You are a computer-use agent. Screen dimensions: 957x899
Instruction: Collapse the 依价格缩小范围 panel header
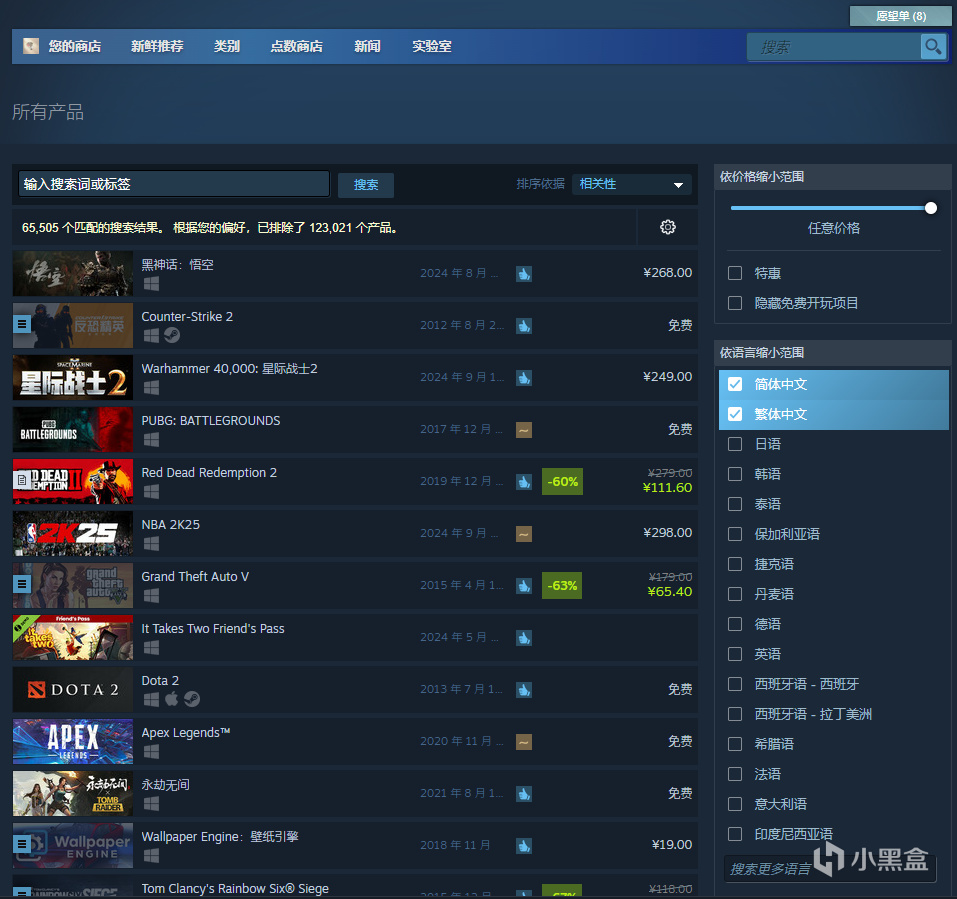pyautogui.click(x=832, y=177)
